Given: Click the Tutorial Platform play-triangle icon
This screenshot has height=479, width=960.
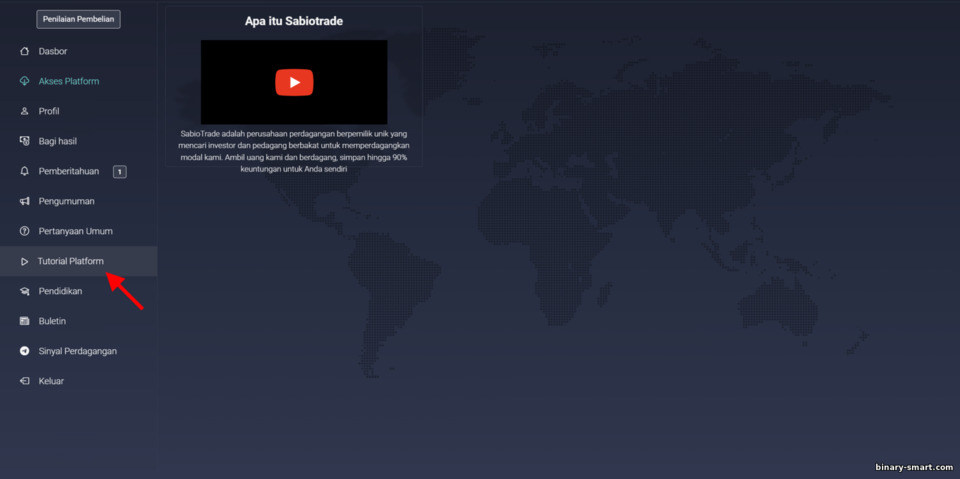Looking at the screenshot, I should point(24,262).
